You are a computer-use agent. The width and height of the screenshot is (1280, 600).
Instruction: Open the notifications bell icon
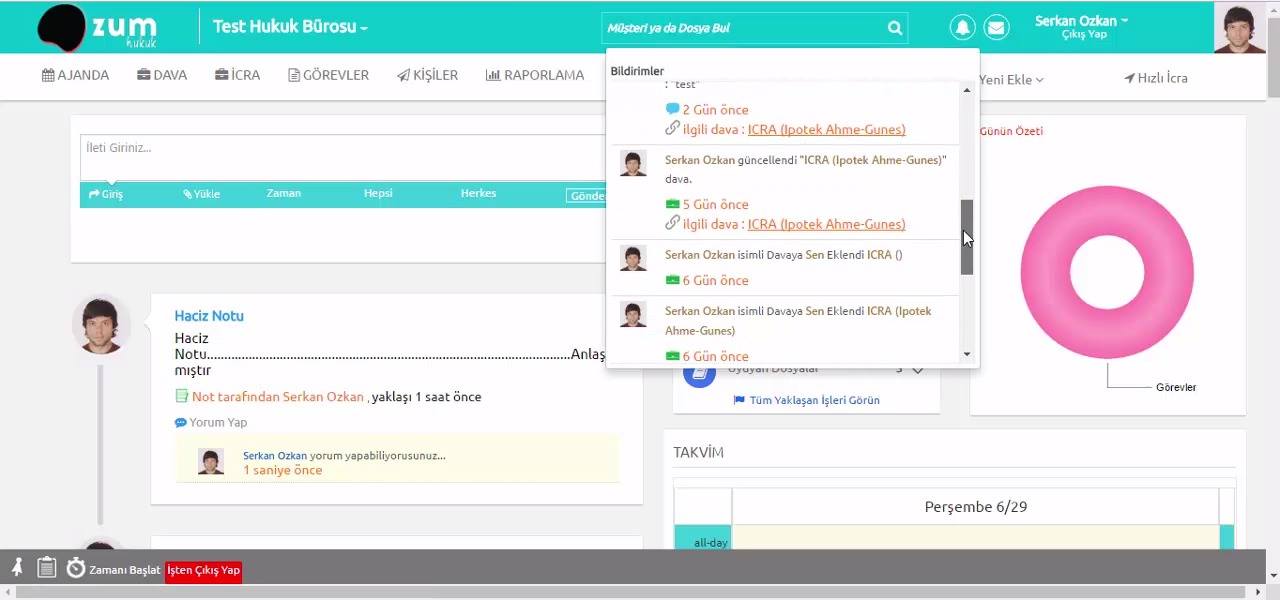pos(963,28)
